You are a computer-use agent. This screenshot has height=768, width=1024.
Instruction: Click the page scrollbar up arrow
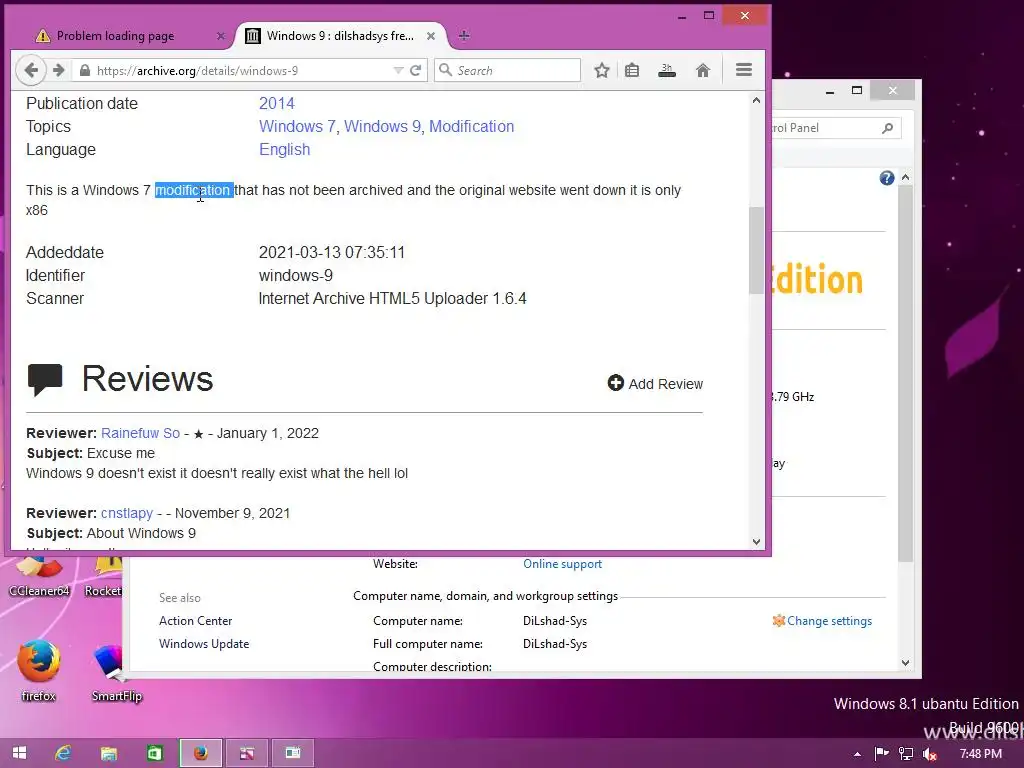tap(756, 101)
